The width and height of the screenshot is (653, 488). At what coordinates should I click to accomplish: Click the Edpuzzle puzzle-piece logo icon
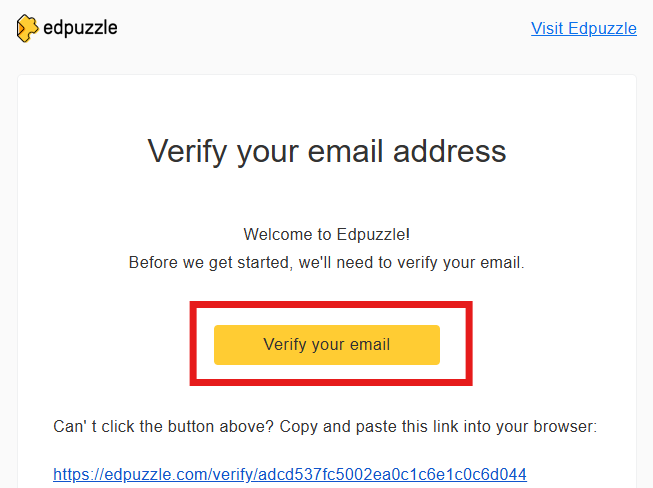tap(27, 28)
